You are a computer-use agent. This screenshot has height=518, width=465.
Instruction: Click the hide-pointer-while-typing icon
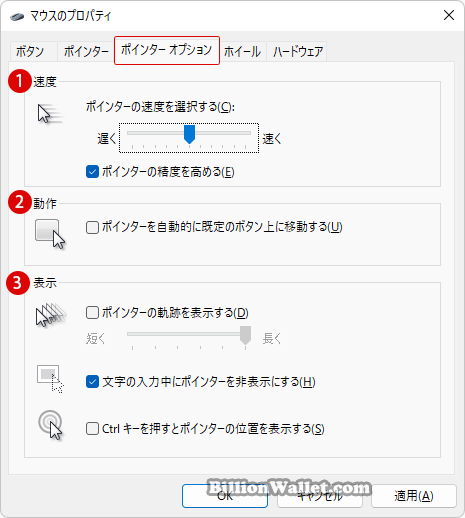click(50, 379)
